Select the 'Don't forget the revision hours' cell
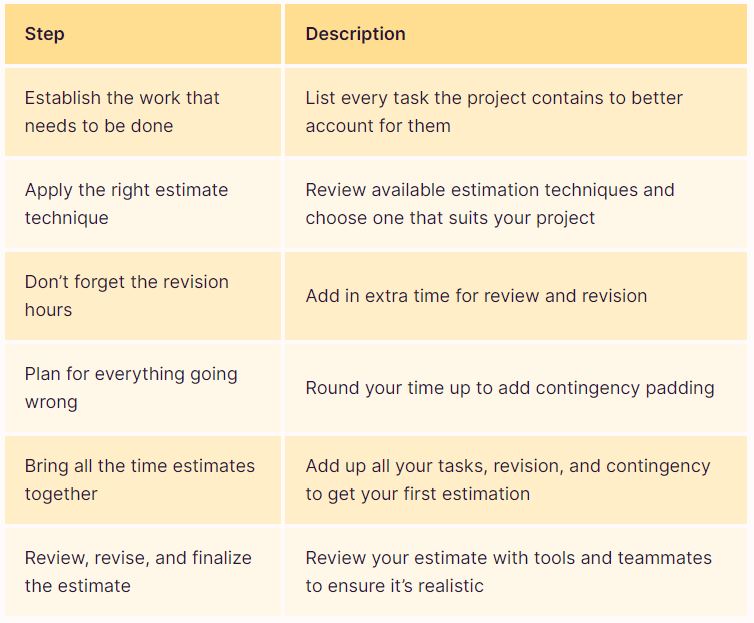The height and width of the screenshot is (623, 754). 143,296
